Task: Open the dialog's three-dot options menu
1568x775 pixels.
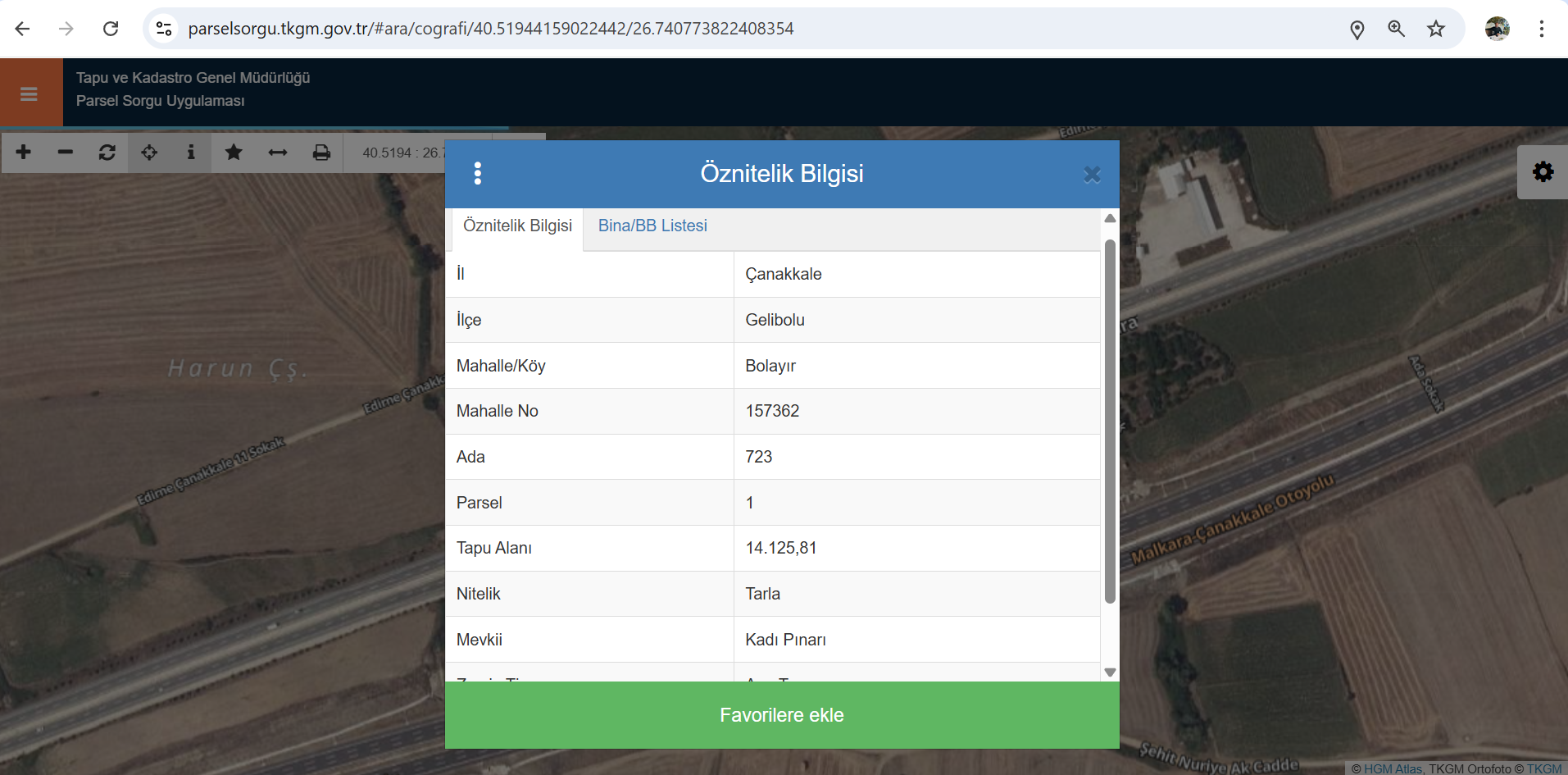Action: (x=478, y=173)
